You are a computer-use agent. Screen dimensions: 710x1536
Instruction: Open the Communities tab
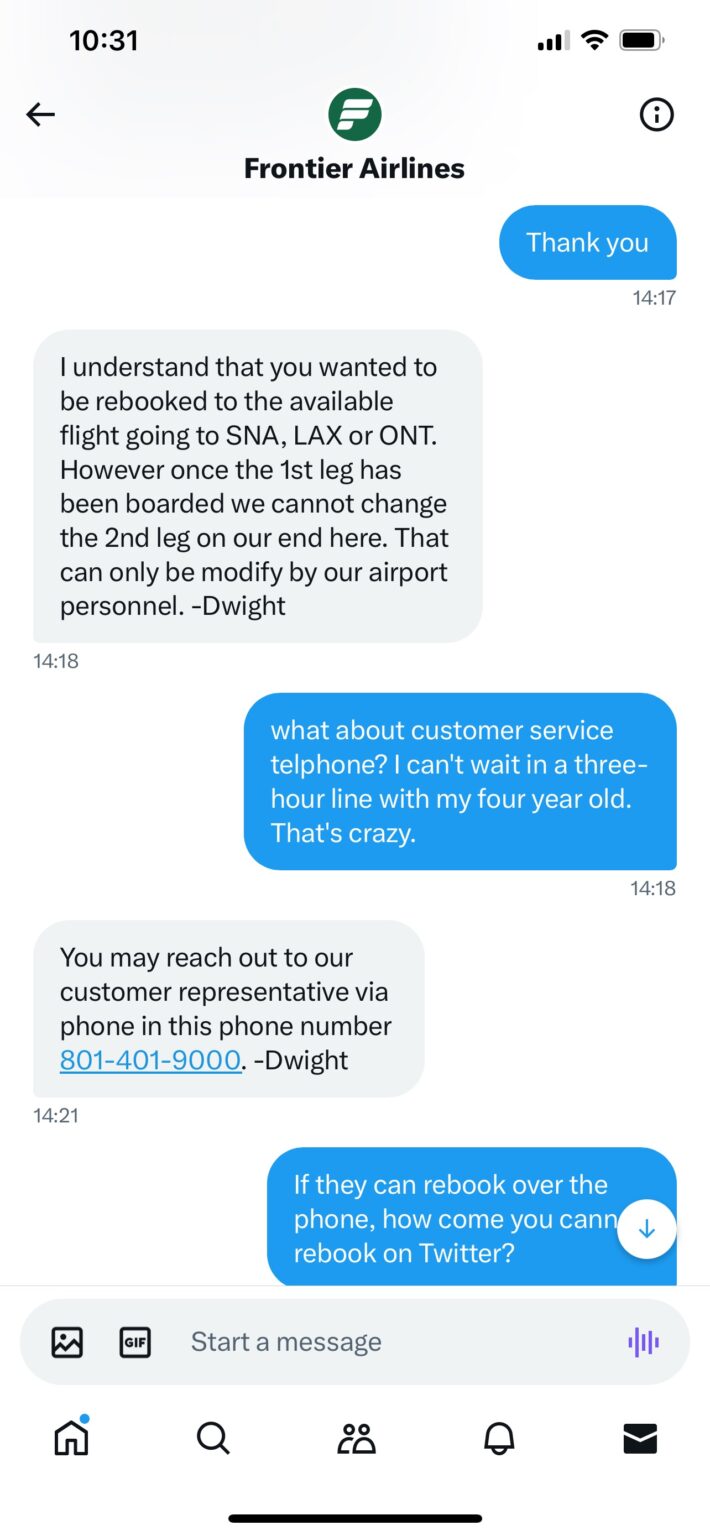[354, 1439]
